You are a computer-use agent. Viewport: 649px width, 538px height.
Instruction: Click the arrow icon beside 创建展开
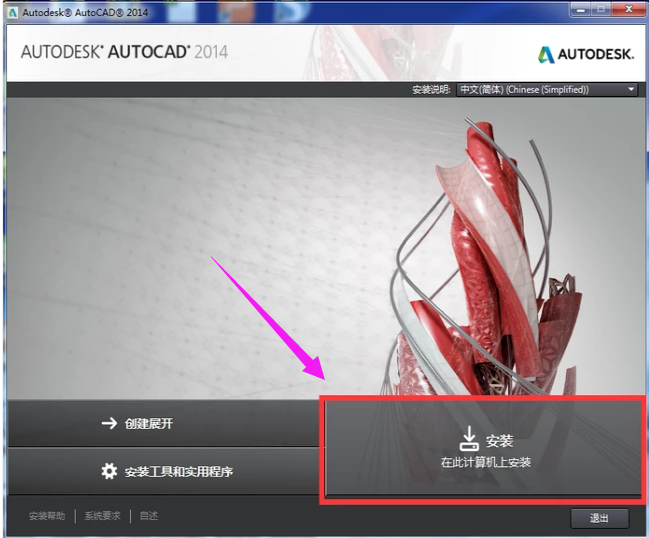click(x=110, y=423)
